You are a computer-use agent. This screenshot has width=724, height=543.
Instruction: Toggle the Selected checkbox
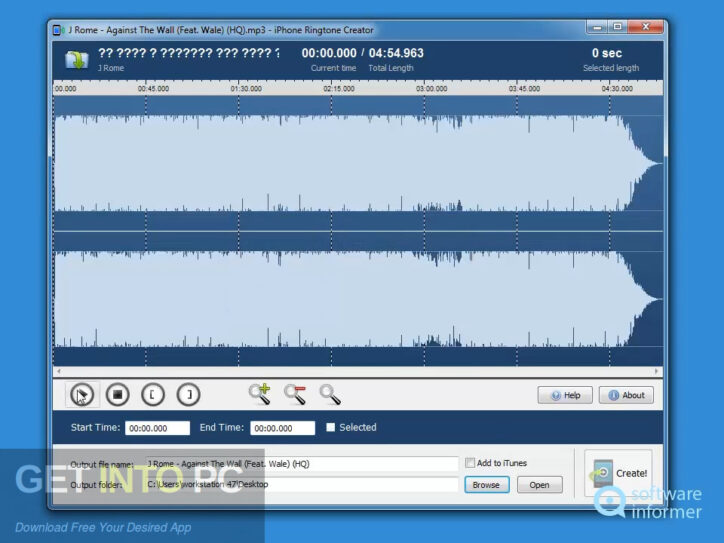(331, 428)
